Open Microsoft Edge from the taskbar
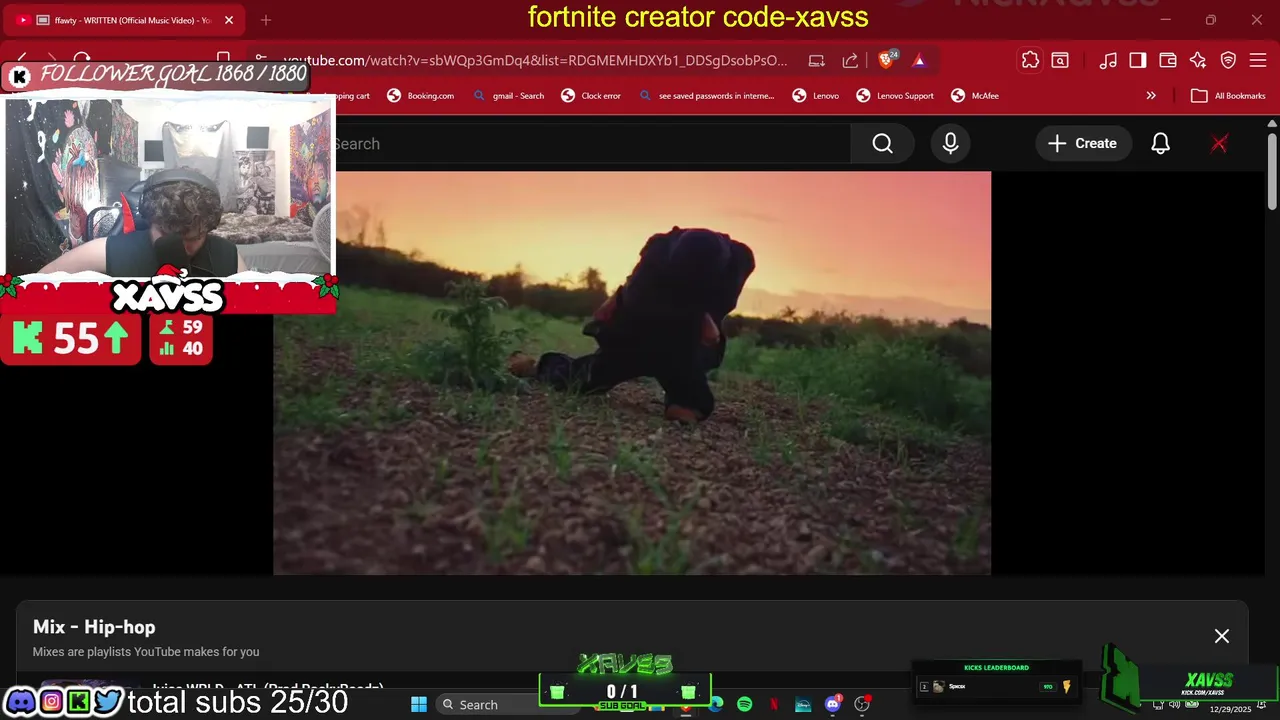Image resolution: width=1280 pixels, height=720 pixels. point(716,704)
